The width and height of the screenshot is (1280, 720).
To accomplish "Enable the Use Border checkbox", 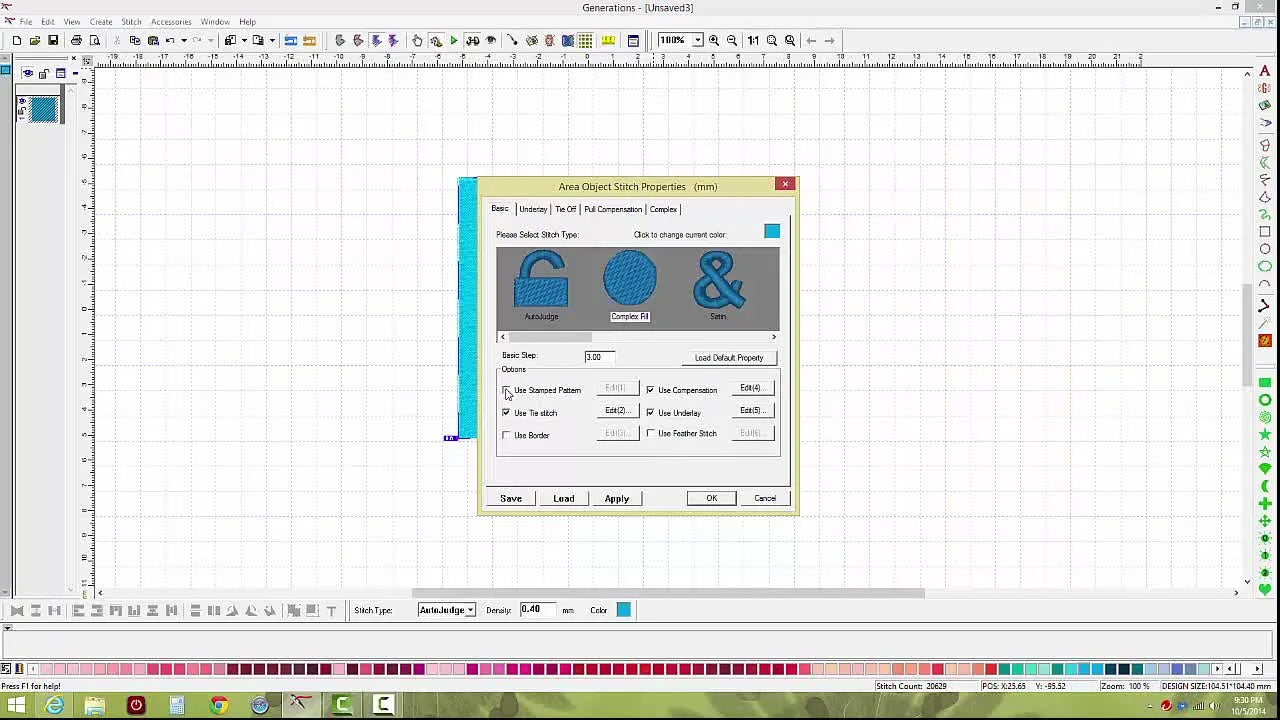I will click(507, 435).
